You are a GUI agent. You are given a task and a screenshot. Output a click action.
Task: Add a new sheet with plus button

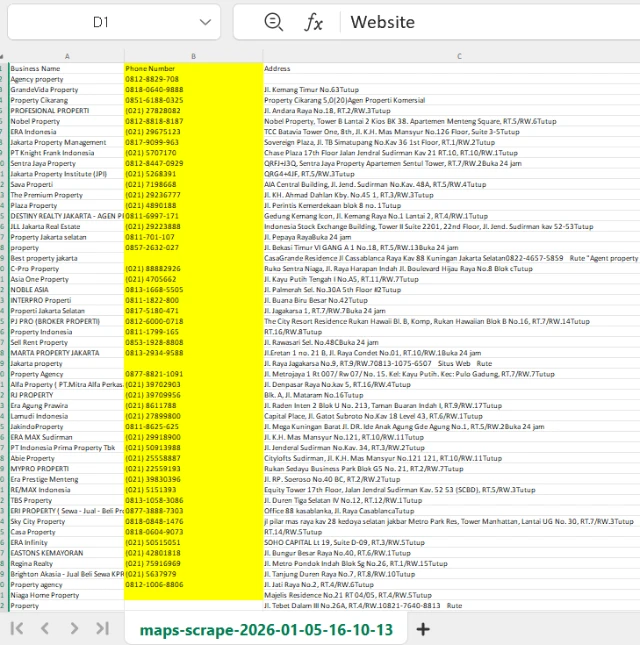423,629
